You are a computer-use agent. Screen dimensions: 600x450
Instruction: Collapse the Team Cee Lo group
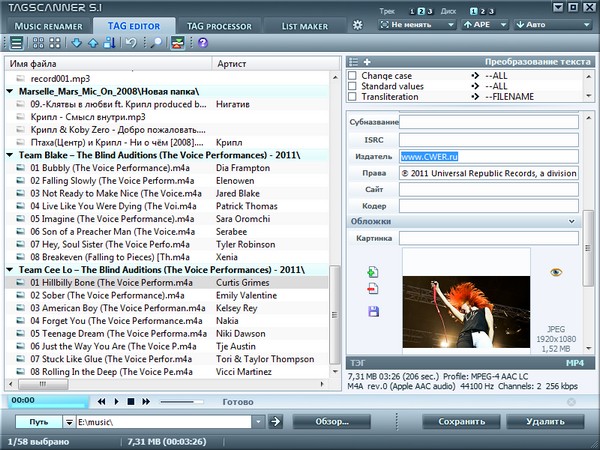click(10, 270)
